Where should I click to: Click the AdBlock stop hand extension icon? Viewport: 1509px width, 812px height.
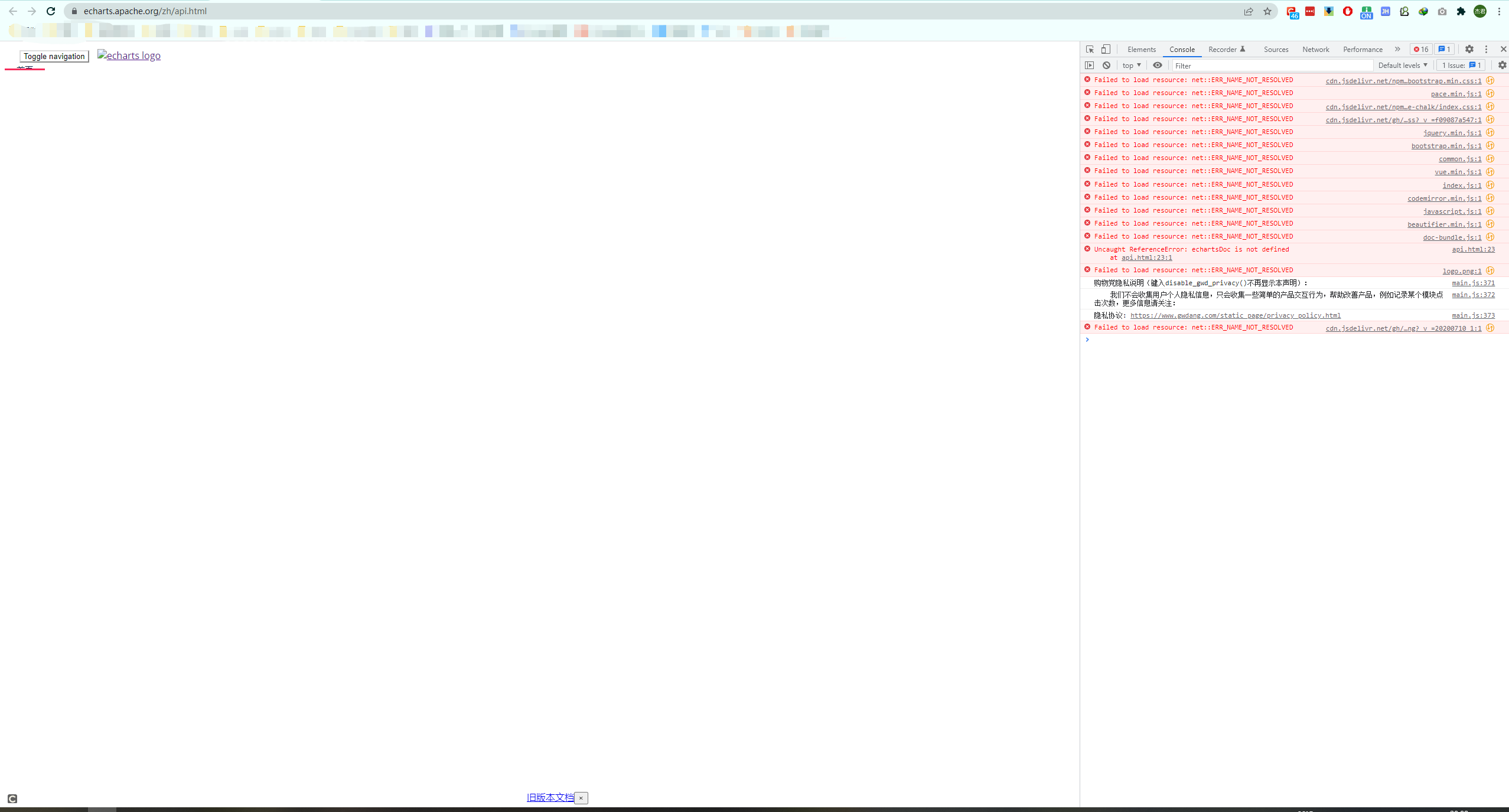click(x=1347, y=11)
